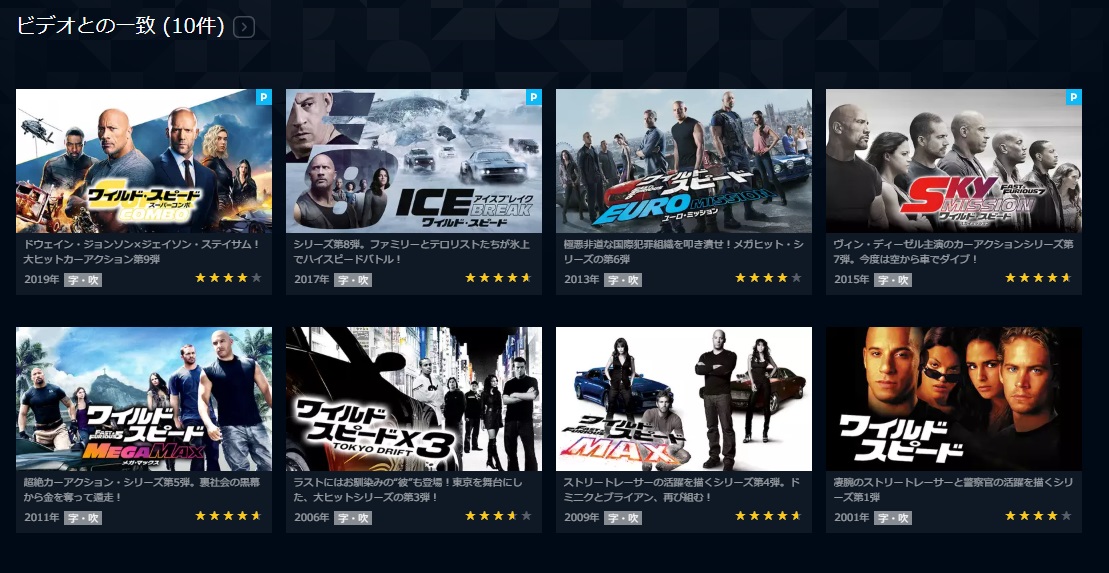Click the P badge on Super Combo

(x=264, y=97)
